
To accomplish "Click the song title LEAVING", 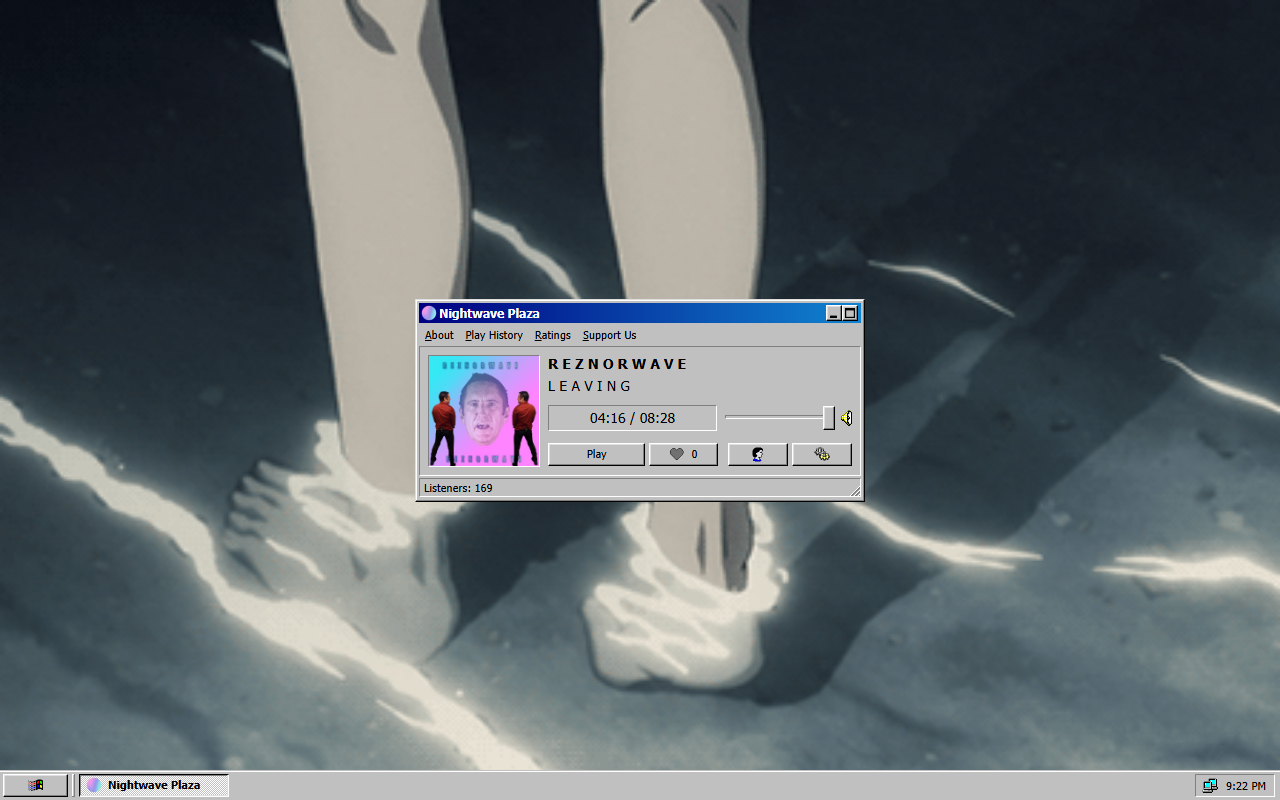I will pyautogui.click(x=590, y=386).
